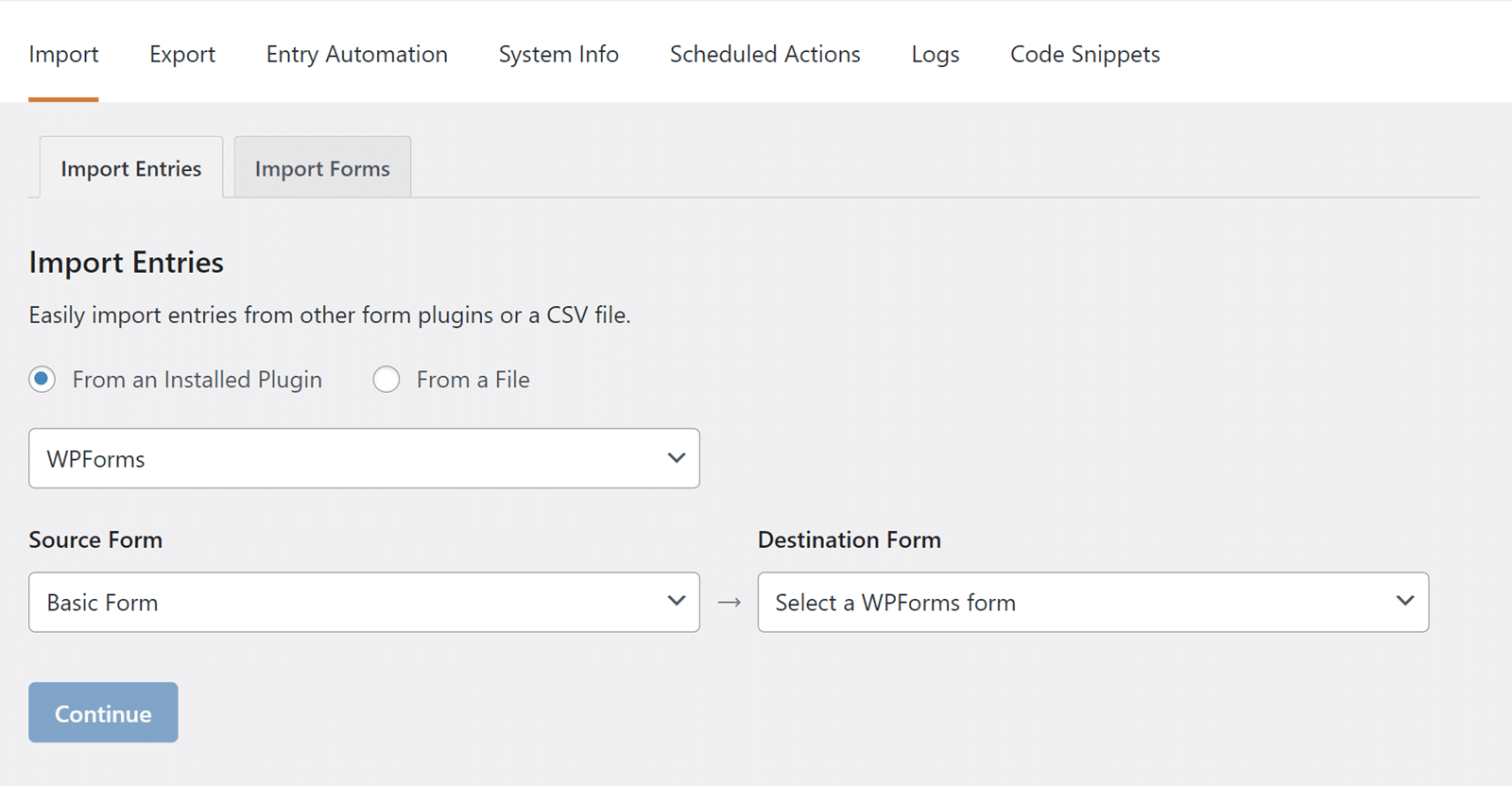Open the Code Snippets tab

pyautogui.click(x=1085, y=55)
